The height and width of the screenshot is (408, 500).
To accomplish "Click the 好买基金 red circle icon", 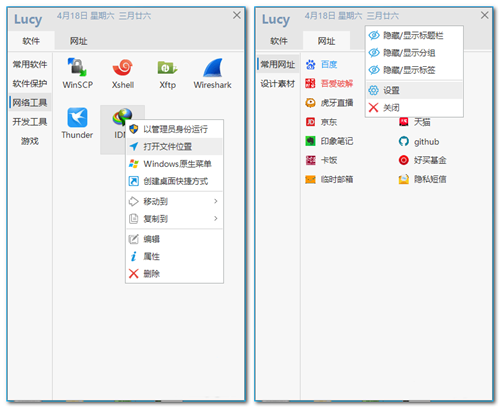I will pos(404,160).
